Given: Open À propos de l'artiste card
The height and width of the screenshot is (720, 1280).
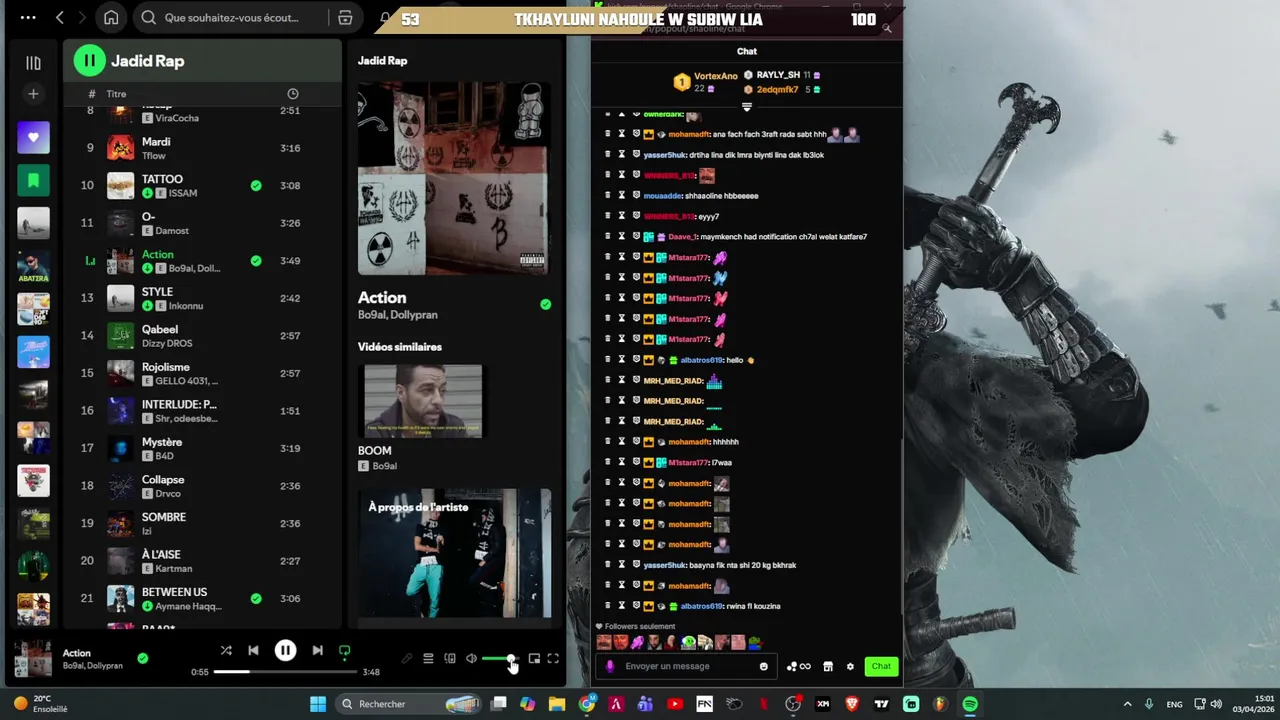Looking at the screenshot, I should click(454, 553).
